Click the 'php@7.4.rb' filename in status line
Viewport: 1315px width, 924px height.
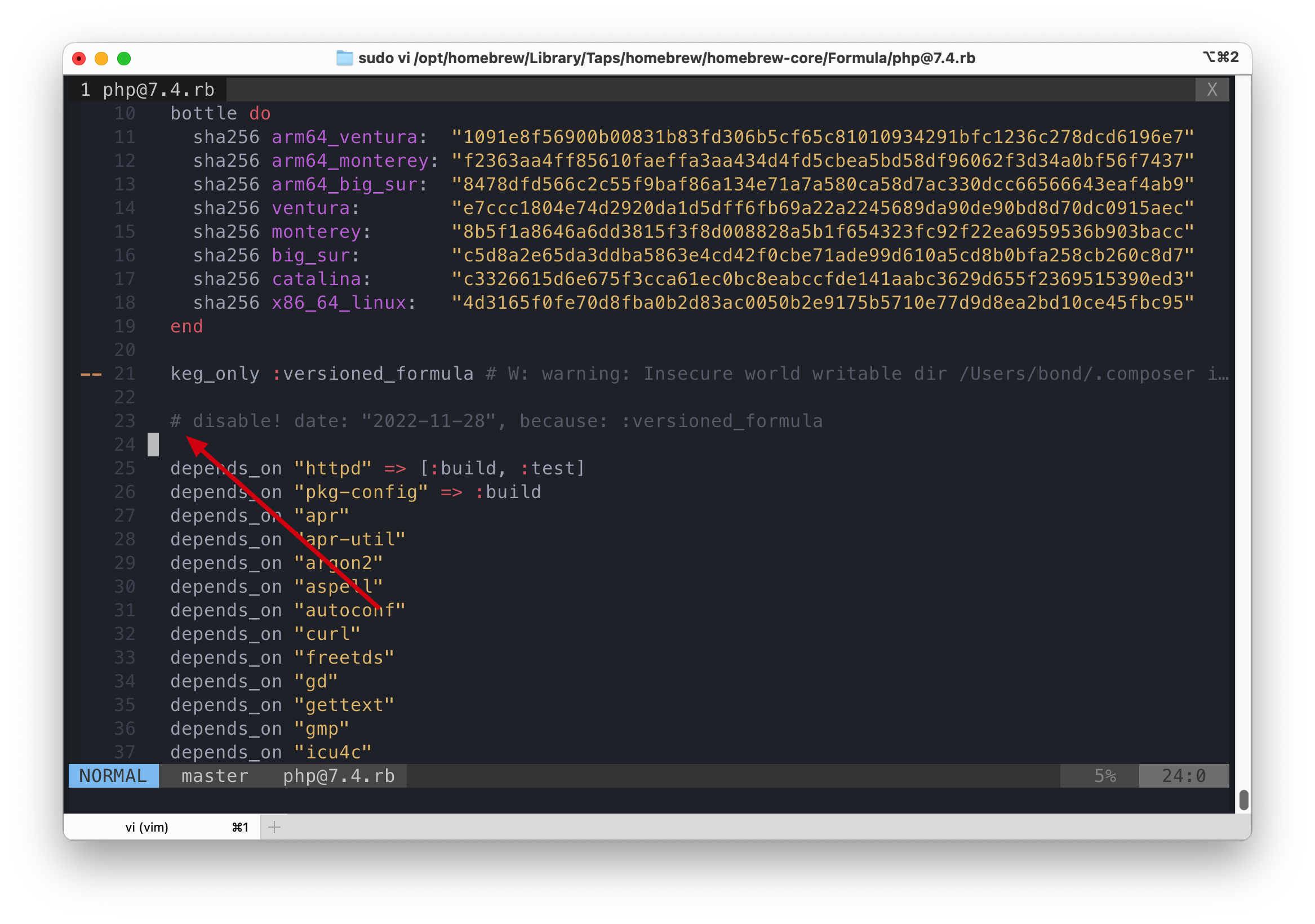click(x=339, y=776)
